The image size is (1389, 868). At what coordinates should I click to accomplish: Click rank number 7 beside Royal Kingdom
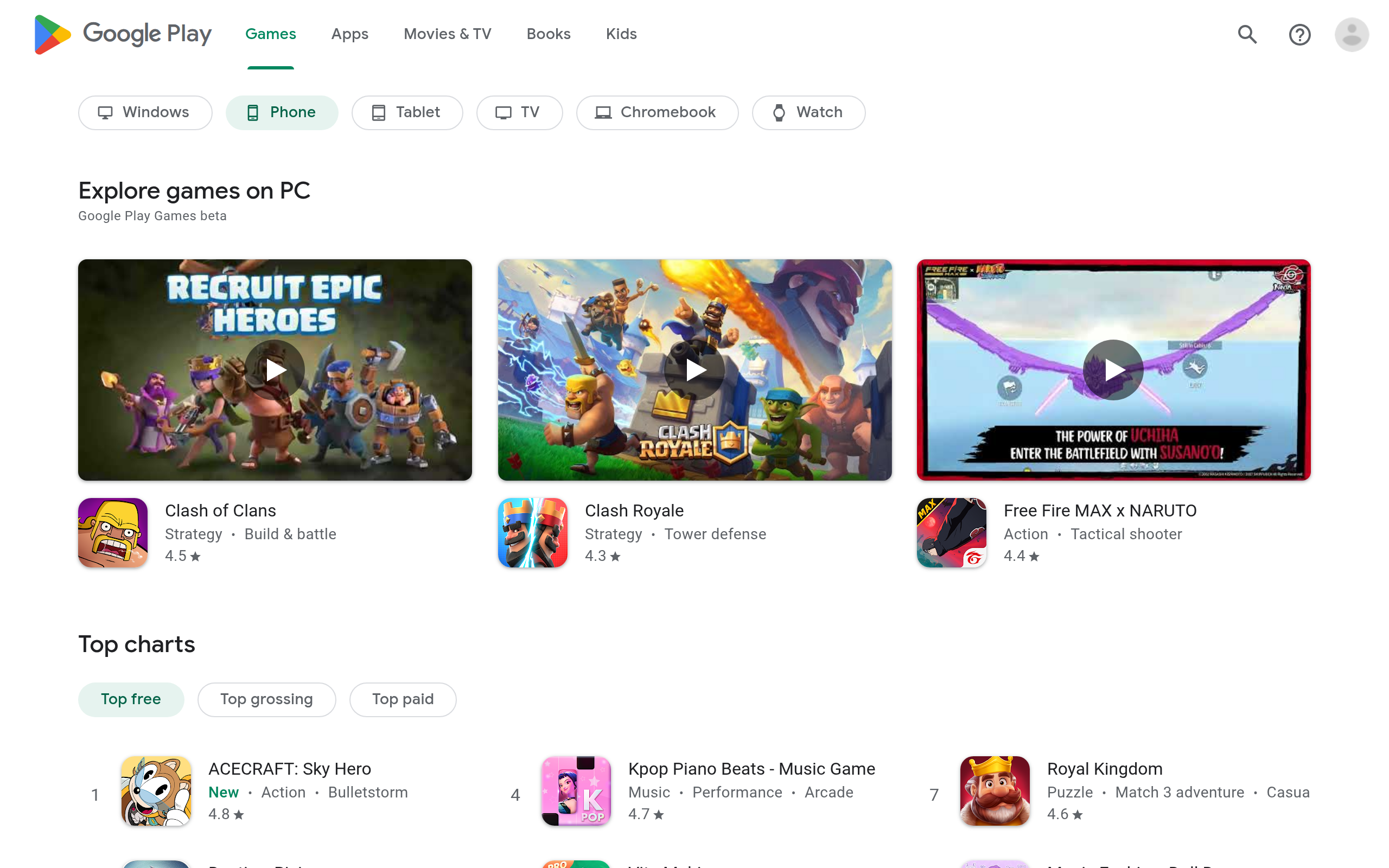tap(934, 795)
